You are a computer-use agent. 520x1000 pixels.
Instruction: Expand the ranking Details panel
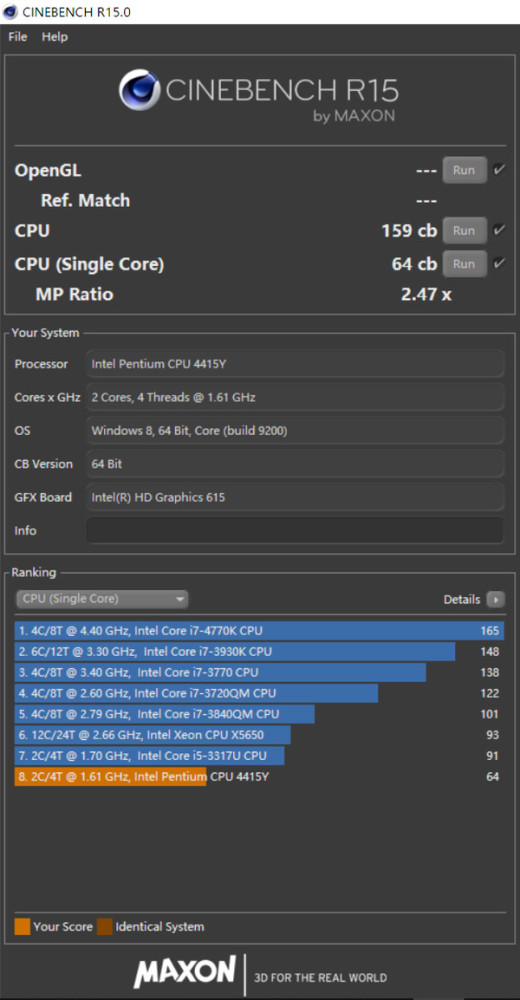coord(474,599)
